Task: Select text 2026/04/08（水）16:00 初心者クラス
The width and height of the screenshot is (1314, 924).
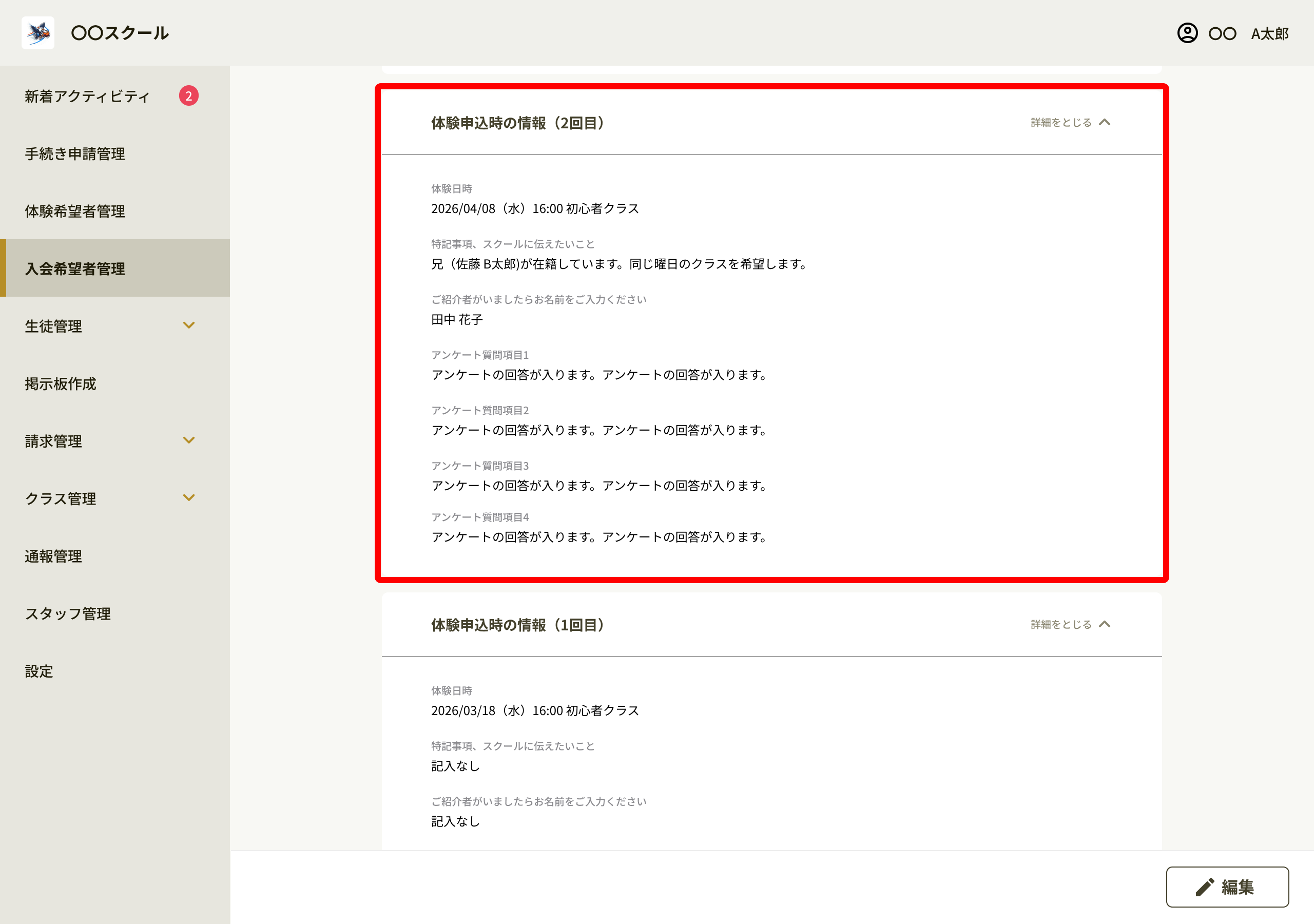Action: coord(535,209)
